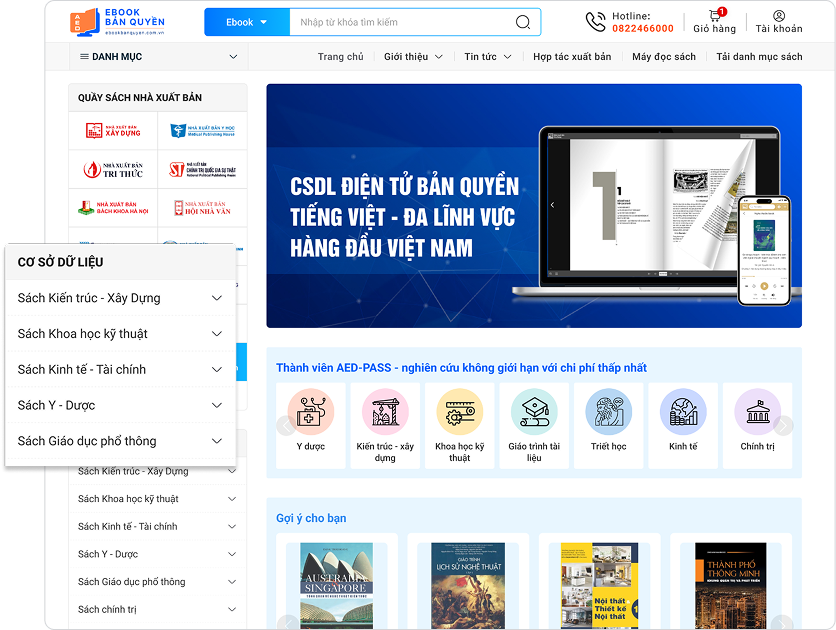Screen dimensions: 836x630
Task: Open the Tài khoản account icon
Action: pos(779,17)
